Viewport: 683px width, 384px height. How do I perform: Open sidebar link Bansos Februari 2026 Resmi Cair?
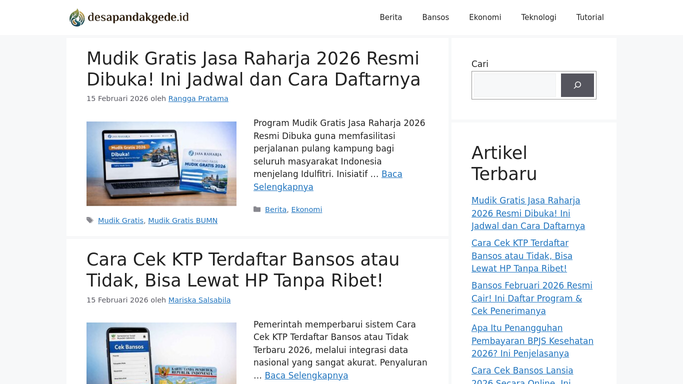pos(532,298)
